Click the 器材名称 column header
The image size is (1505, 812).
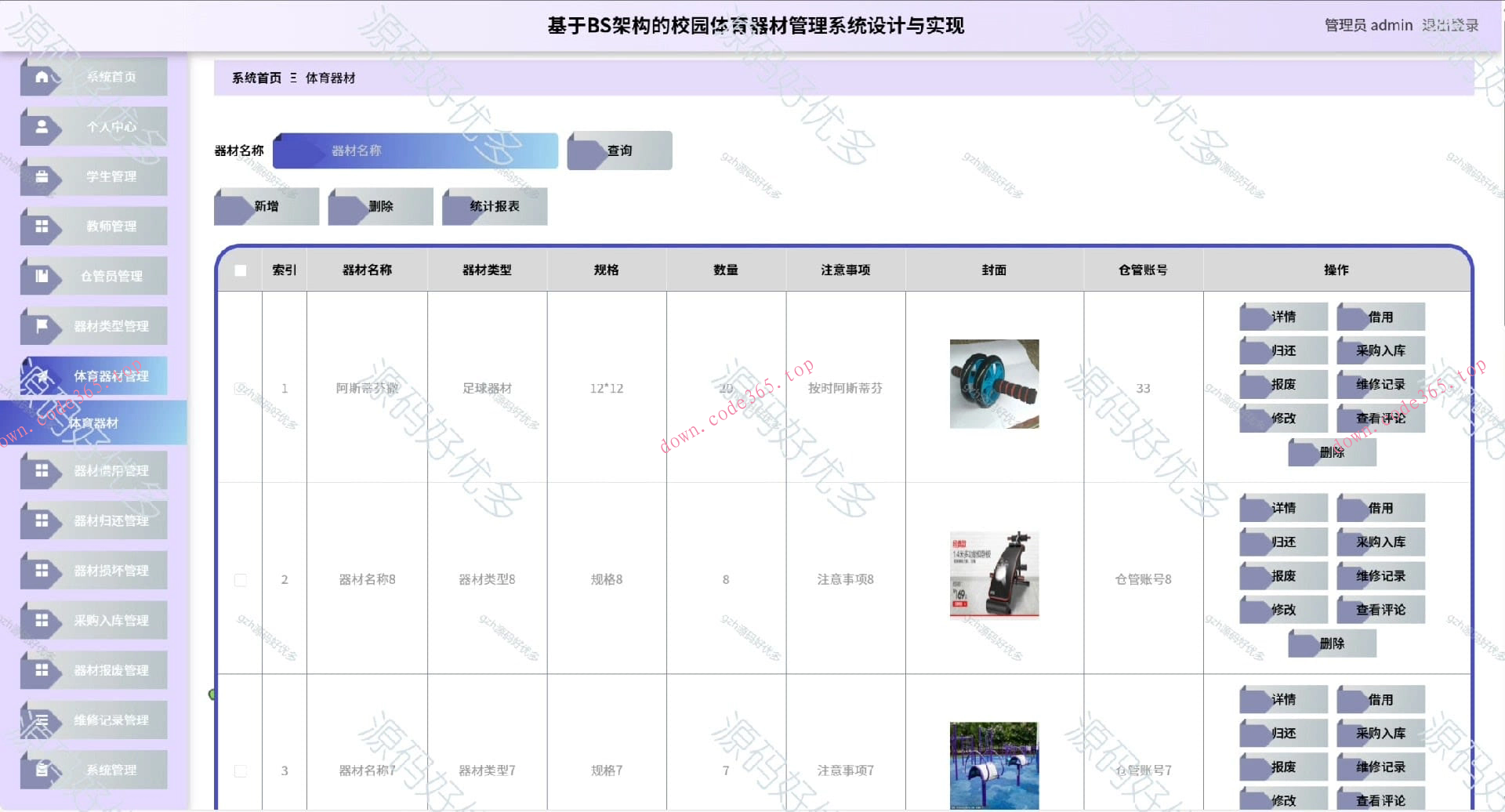pyautogui.click(x=367, y=270)
